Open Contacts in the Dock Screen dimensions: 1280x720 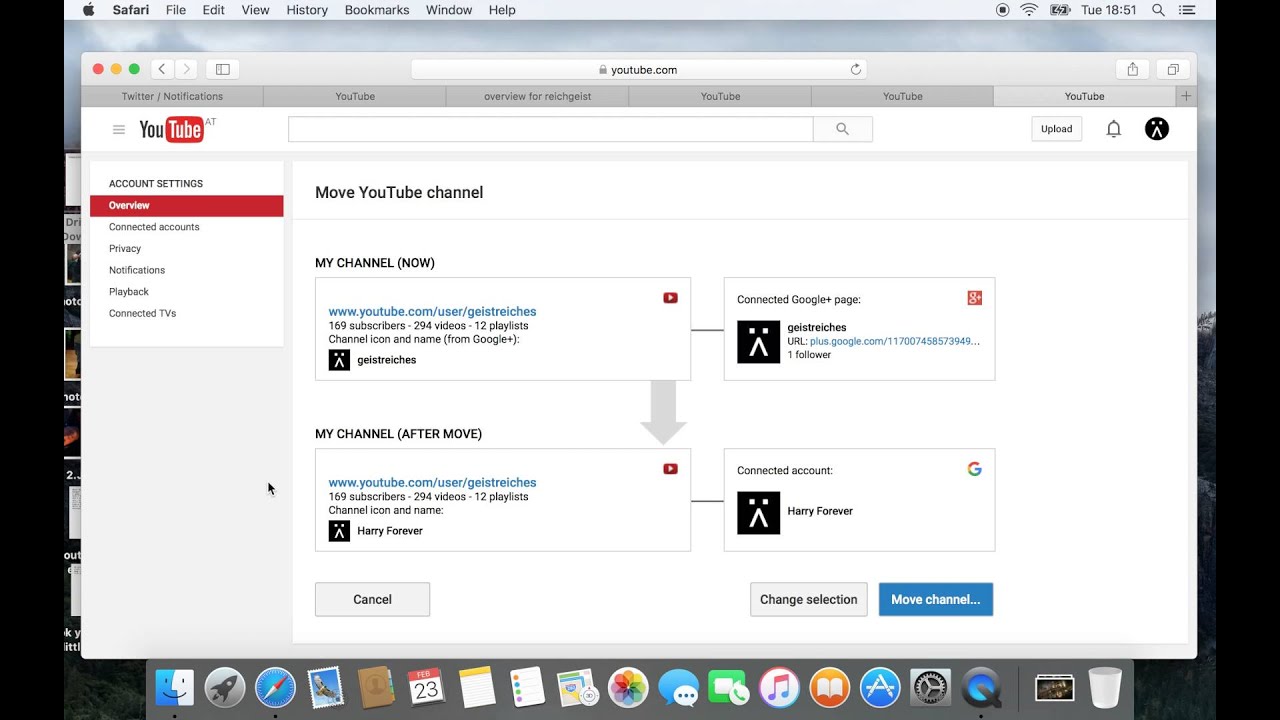click(376, 688)
